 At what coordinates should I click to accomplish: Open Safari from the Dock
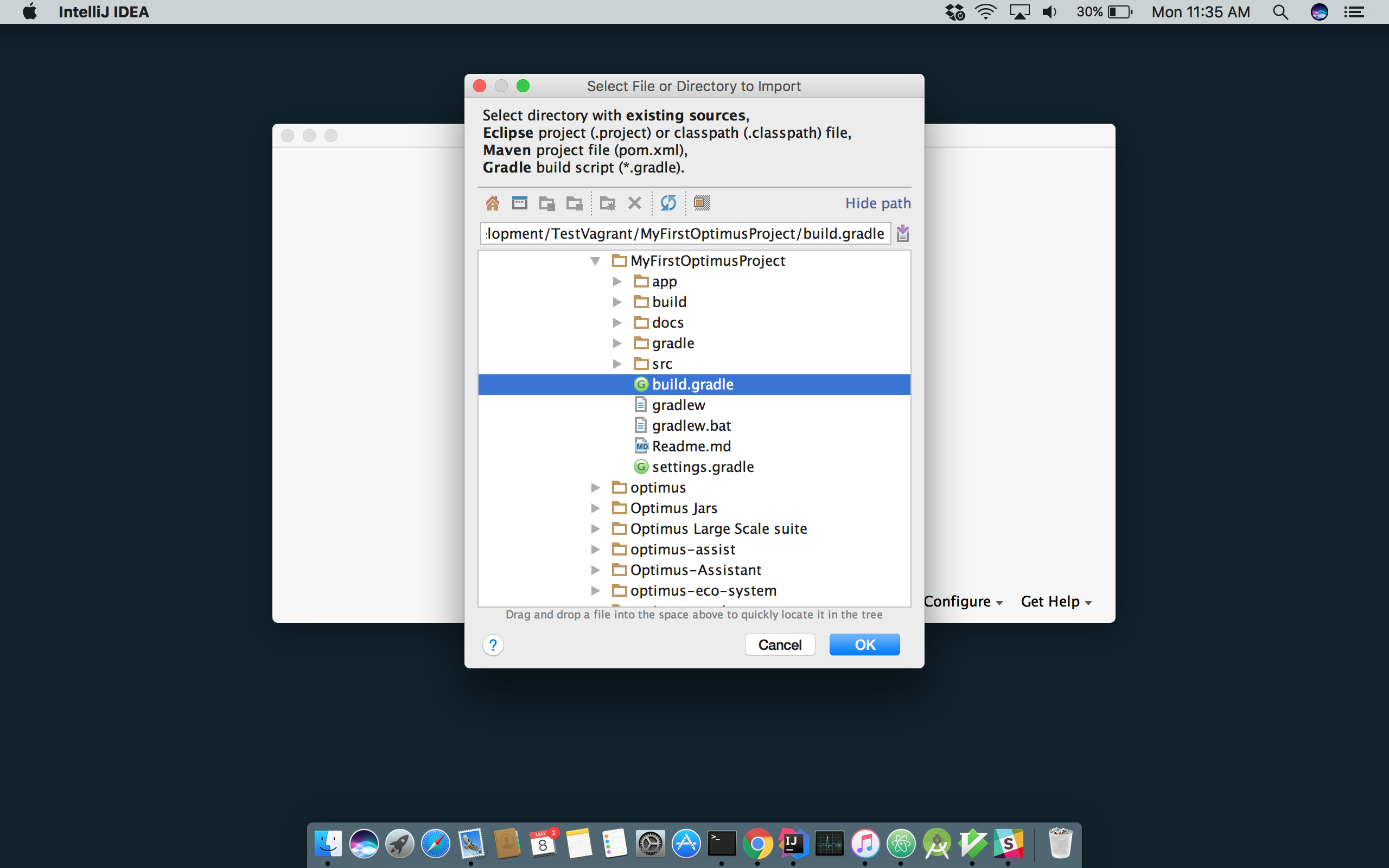click(x=435, y=844)
